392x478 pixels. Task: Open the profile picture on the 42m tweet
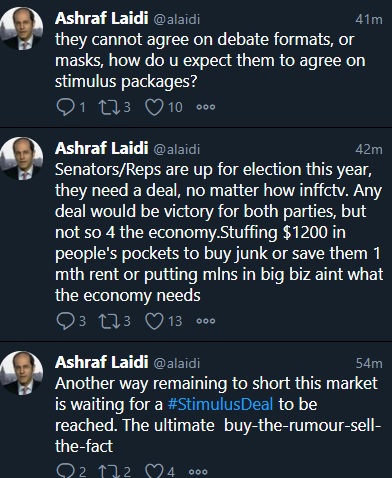[x=22, y=158]
